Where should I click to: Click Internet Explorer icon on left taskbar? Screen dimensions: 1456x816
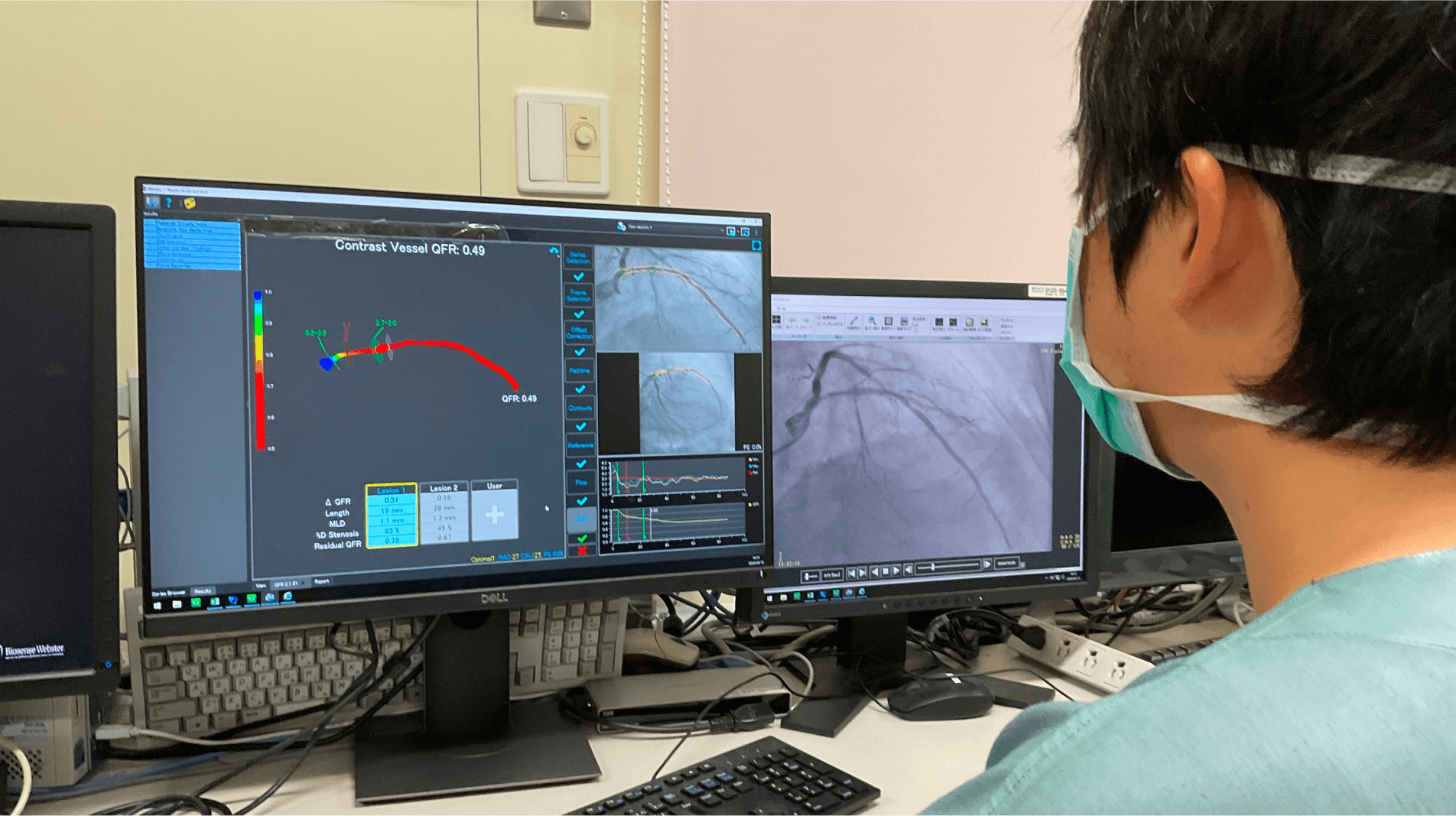[288, 596]
